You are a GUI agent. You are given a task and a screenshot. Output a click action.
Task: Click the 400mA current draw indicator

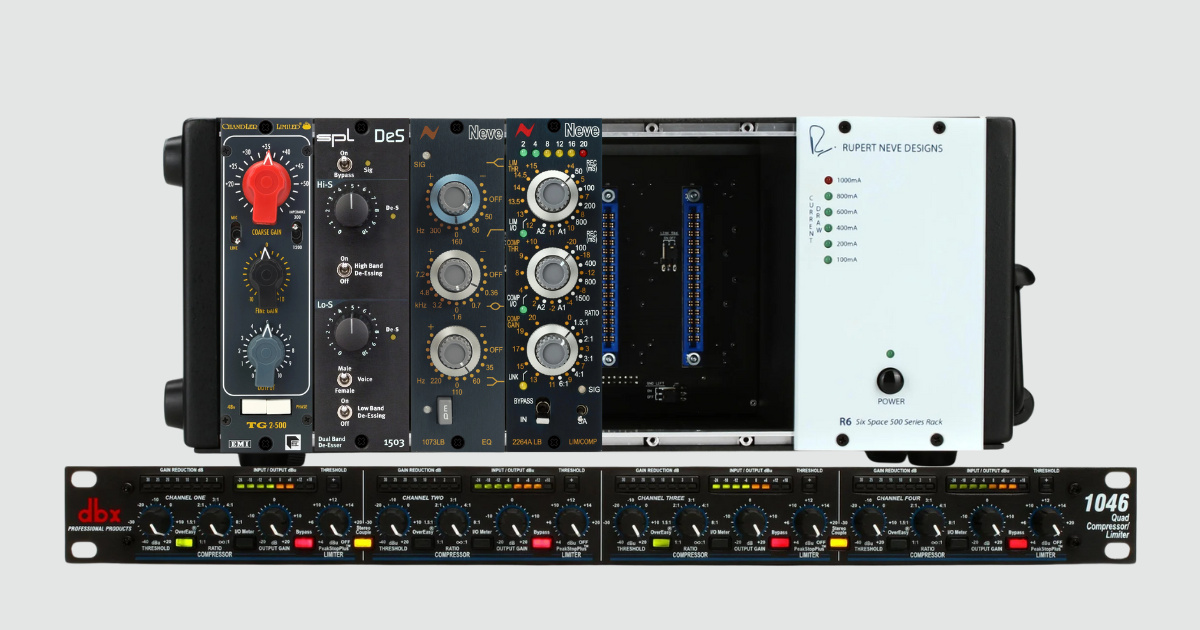point(829,228)
